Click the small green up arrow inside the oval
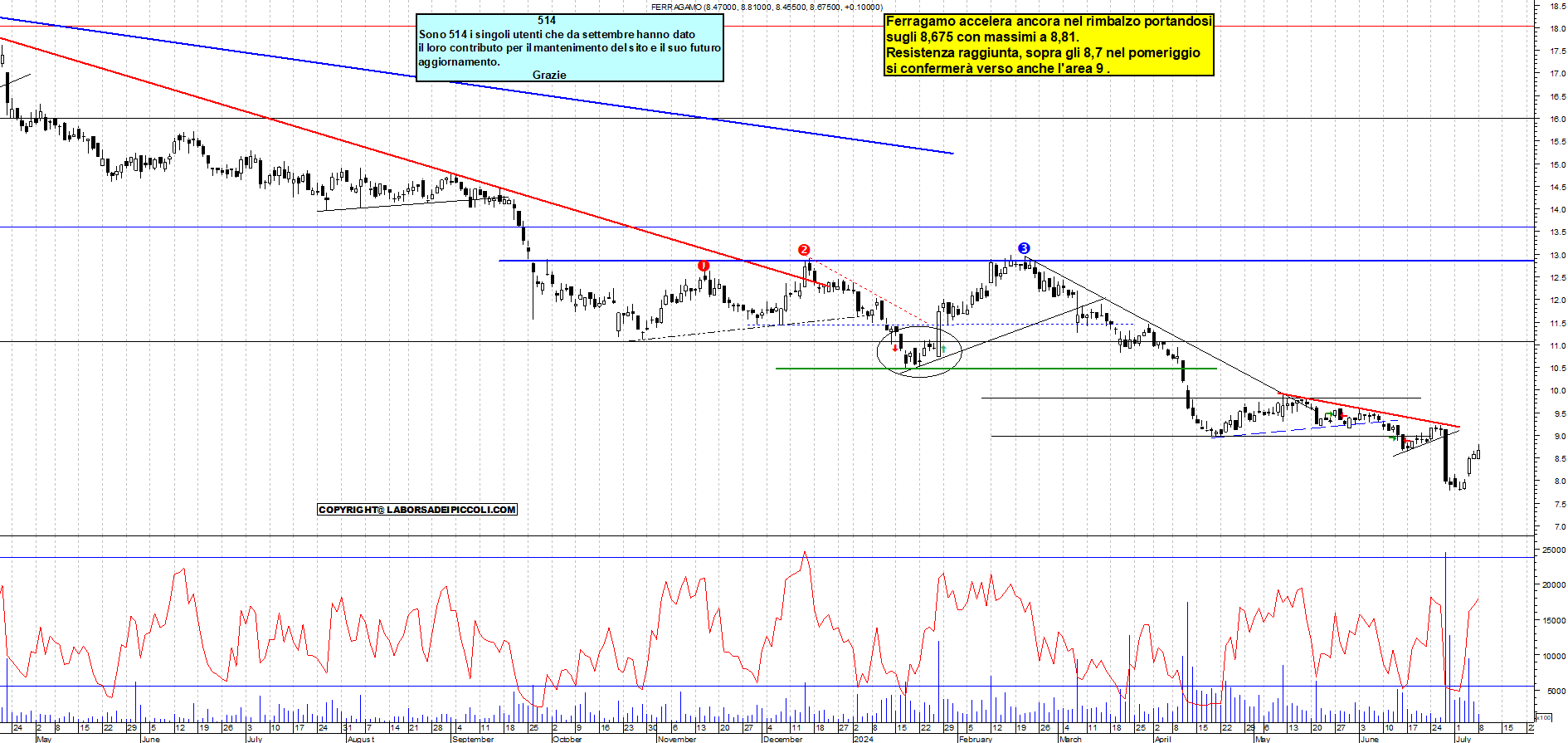Screen dimensions: 1568x743 [x=944, y=349]
